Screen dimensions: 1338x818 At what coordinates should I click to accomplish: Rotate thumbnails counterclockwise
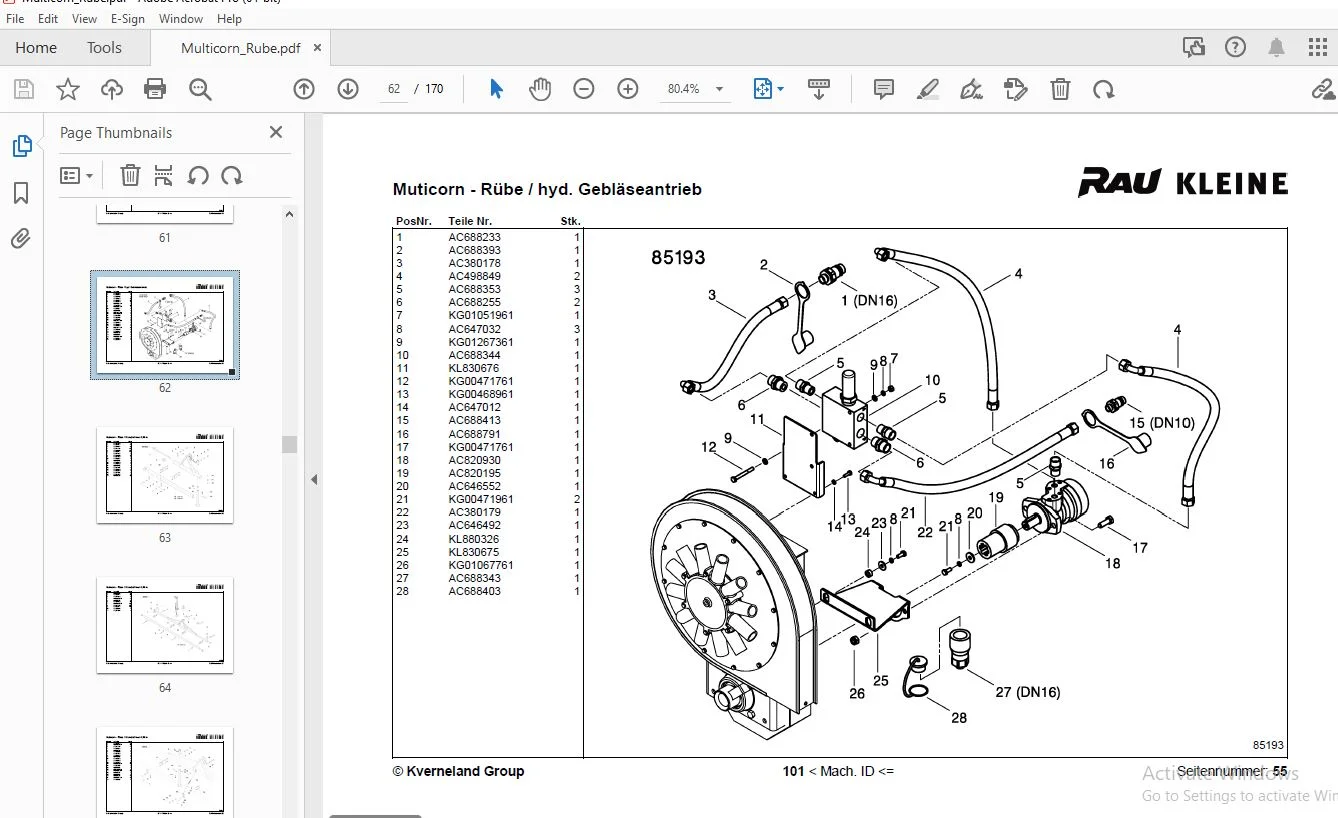[198, 176]
